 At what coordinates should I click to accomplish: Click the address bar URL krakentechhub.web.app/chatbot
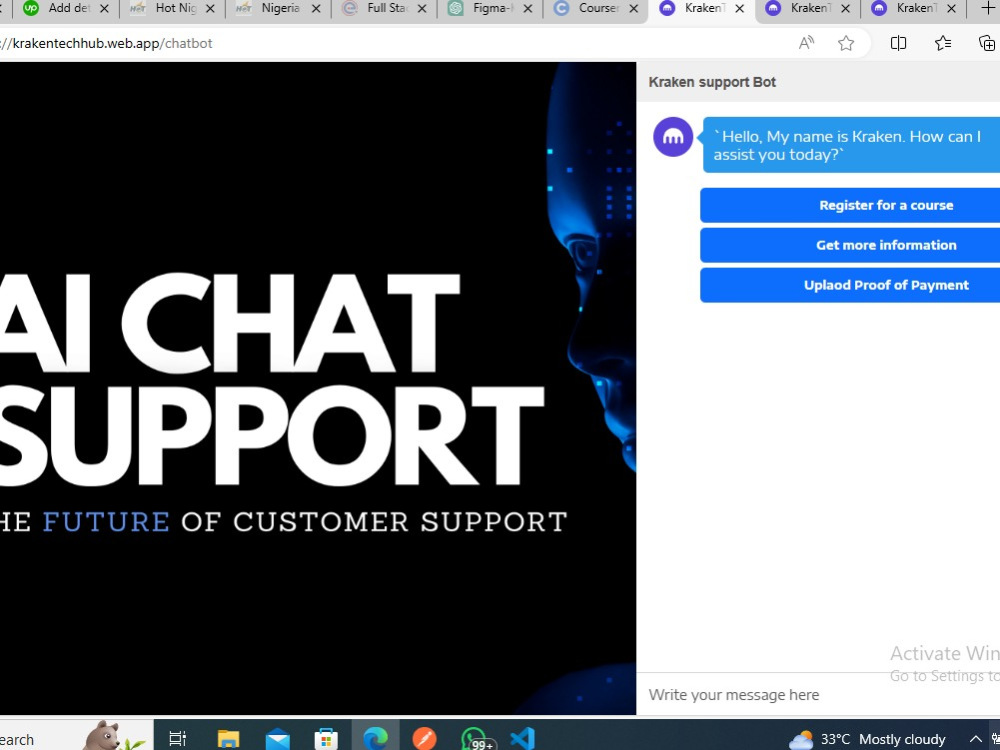pyautogui.click(x=107, y=43)
